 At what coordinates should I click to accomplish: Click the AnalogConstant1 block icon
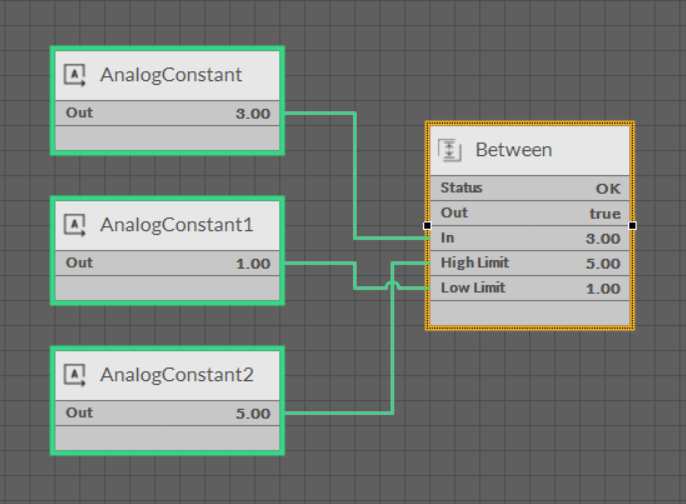click(75, 225)
